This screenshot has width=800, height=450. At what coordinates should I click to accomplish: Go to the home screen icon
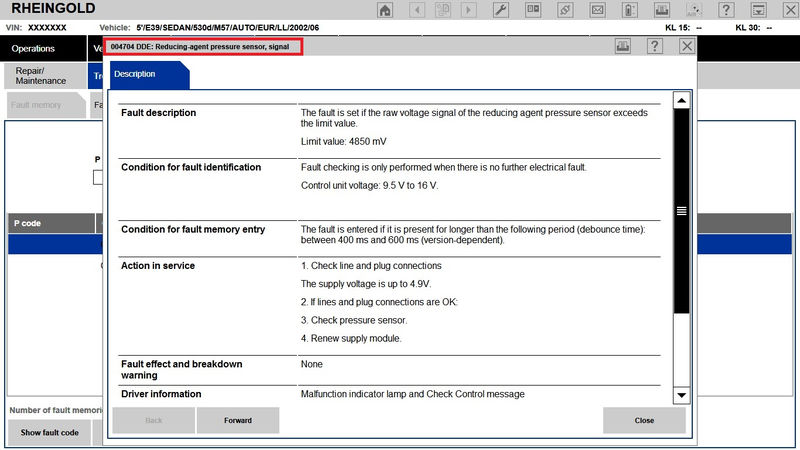(x=385, y=10)
